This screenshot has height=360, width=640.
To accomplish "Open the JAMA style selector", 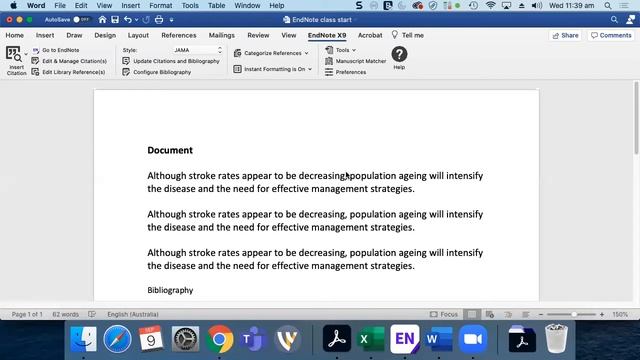I will point(198,50).
